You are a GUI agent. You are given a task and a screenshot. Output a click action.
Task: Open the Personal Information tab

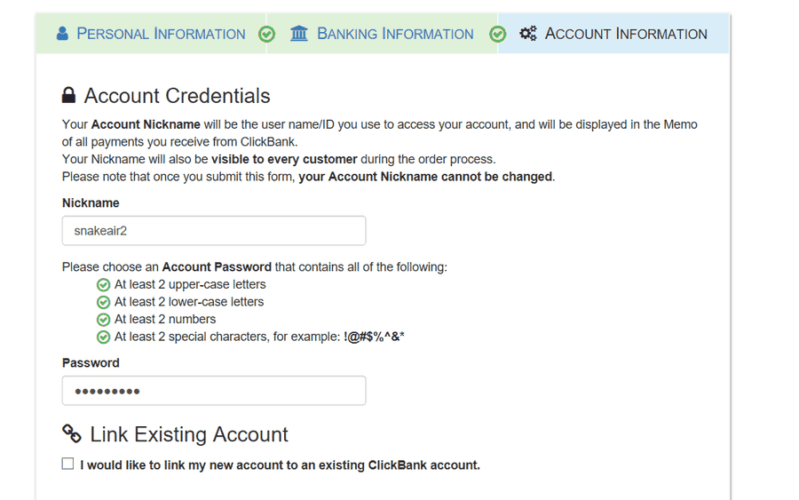pyautogui.click(x=160, y=34)
